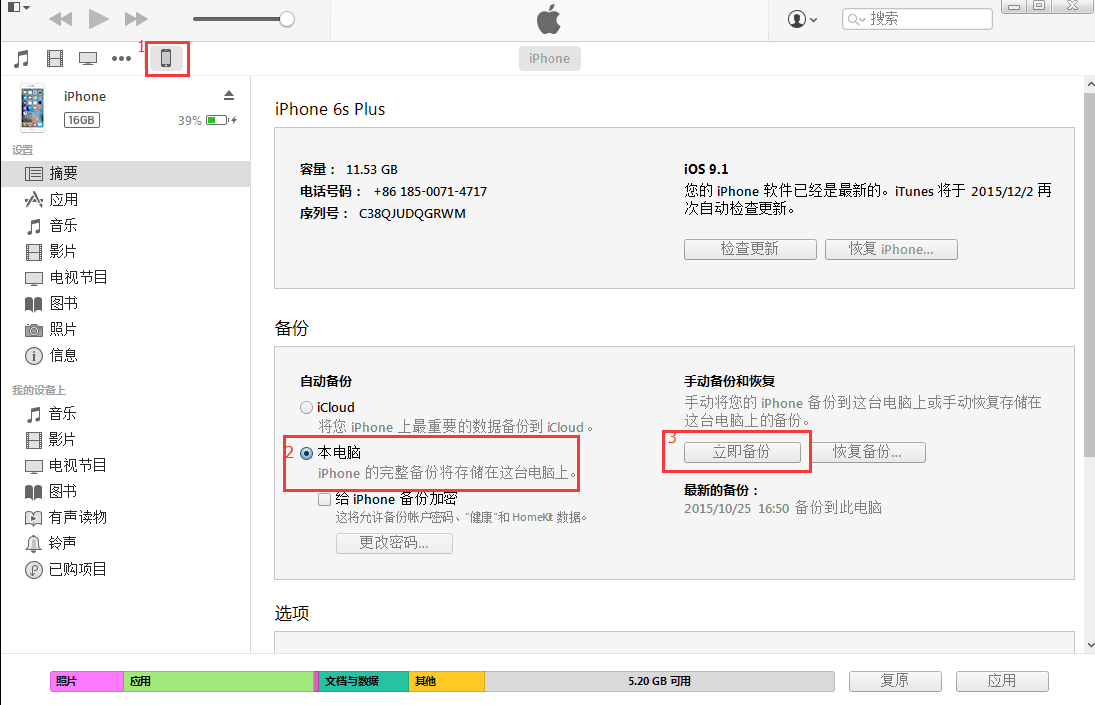Click the scroll down arrow of content pane
Viewport: 1095px width, 705px height.
(x=1089, y=646)
